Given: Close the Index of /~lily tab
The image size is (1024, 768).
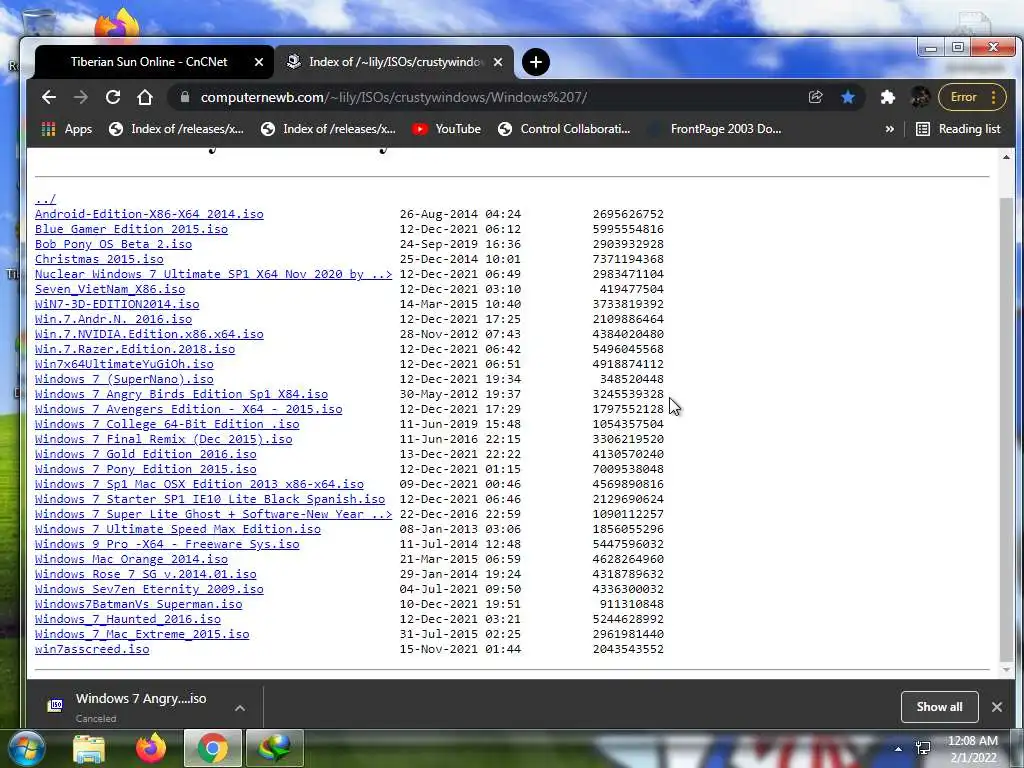Looking at the screenshot, I should tap(498, 62).
